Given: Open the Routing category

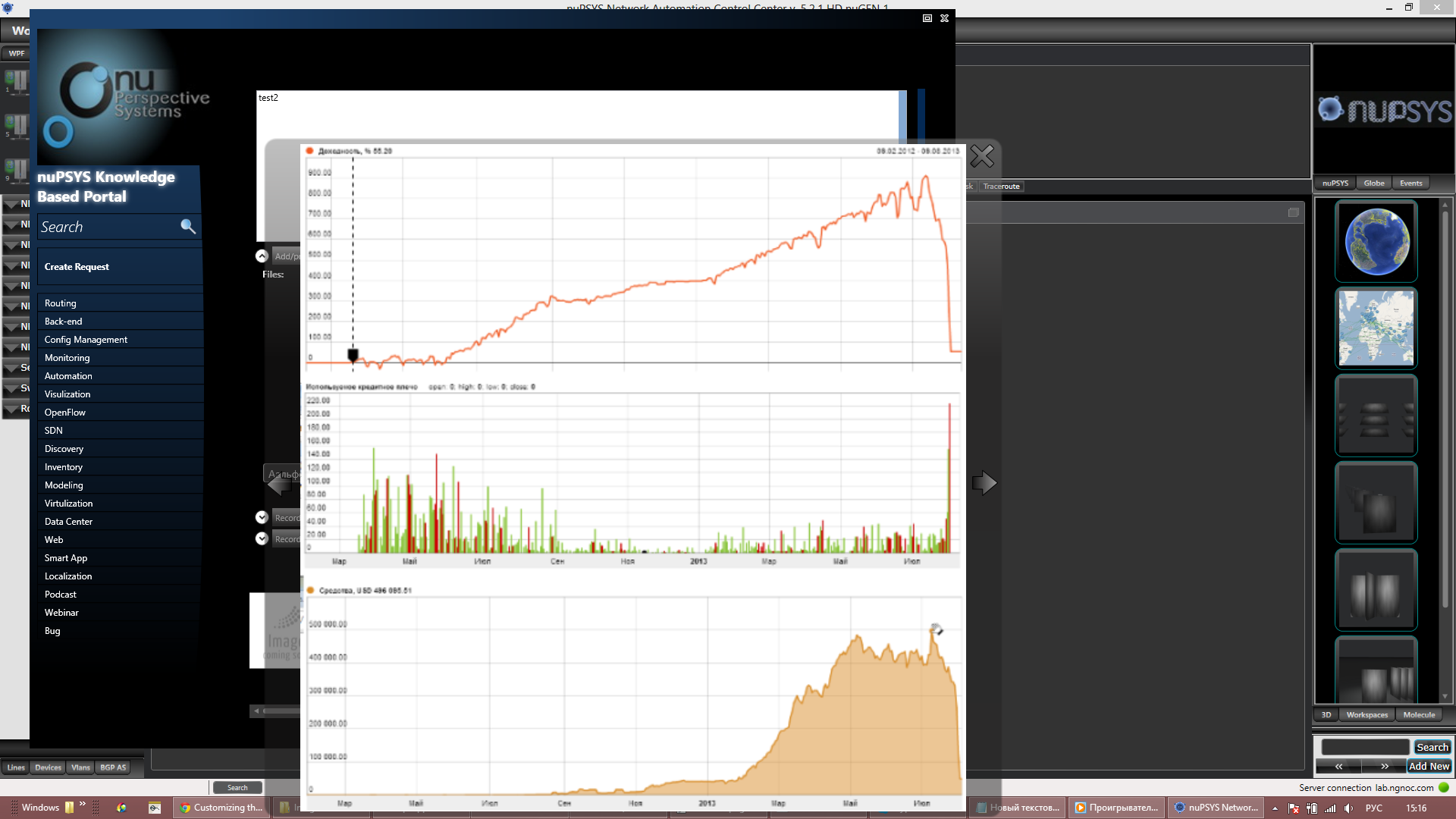Looking at the screenshot, I should click(x=61, y=303).
